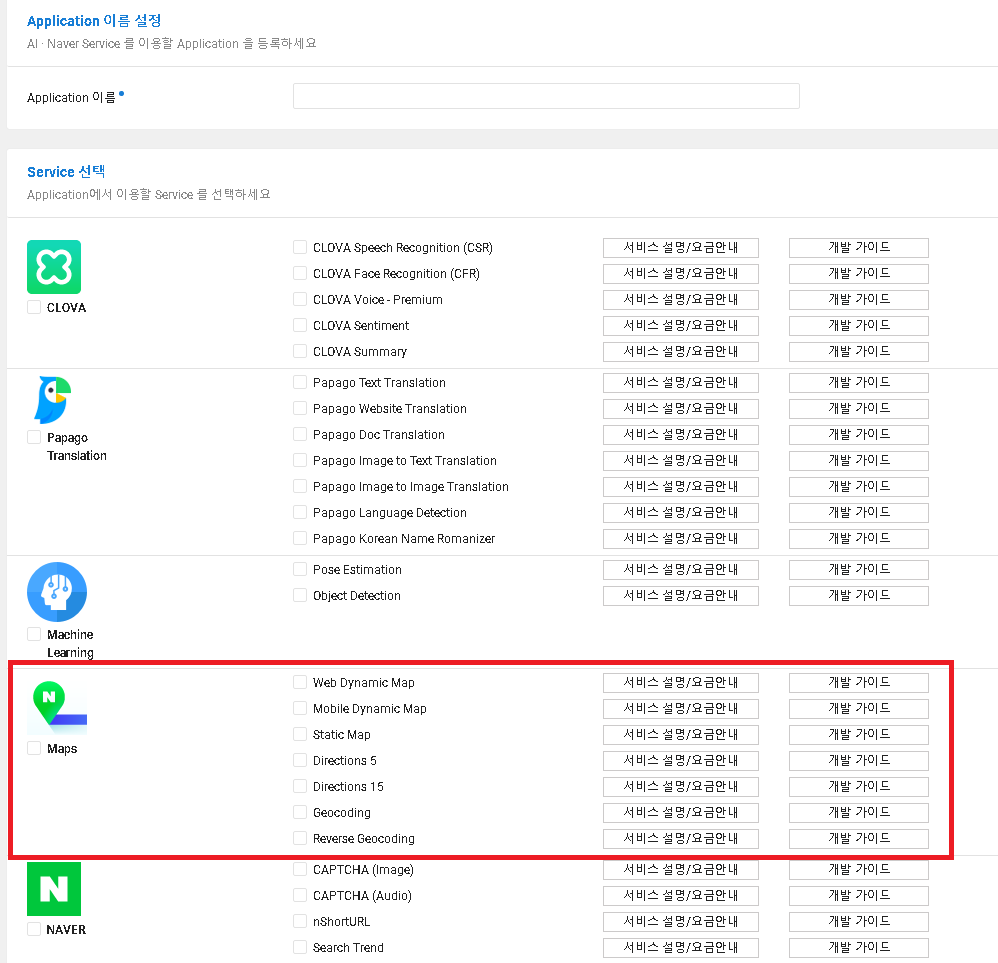998x963 pixels.
Task: Open 개발 가이드 for nShortURL
Action: [x=859, y=922]
